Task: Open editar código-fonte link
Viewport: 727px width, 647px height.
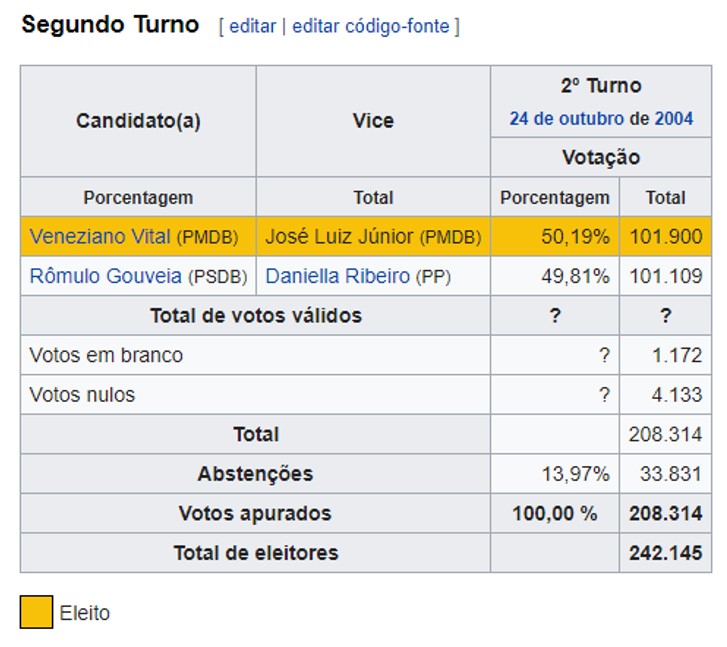Action: tap(370, 26)
